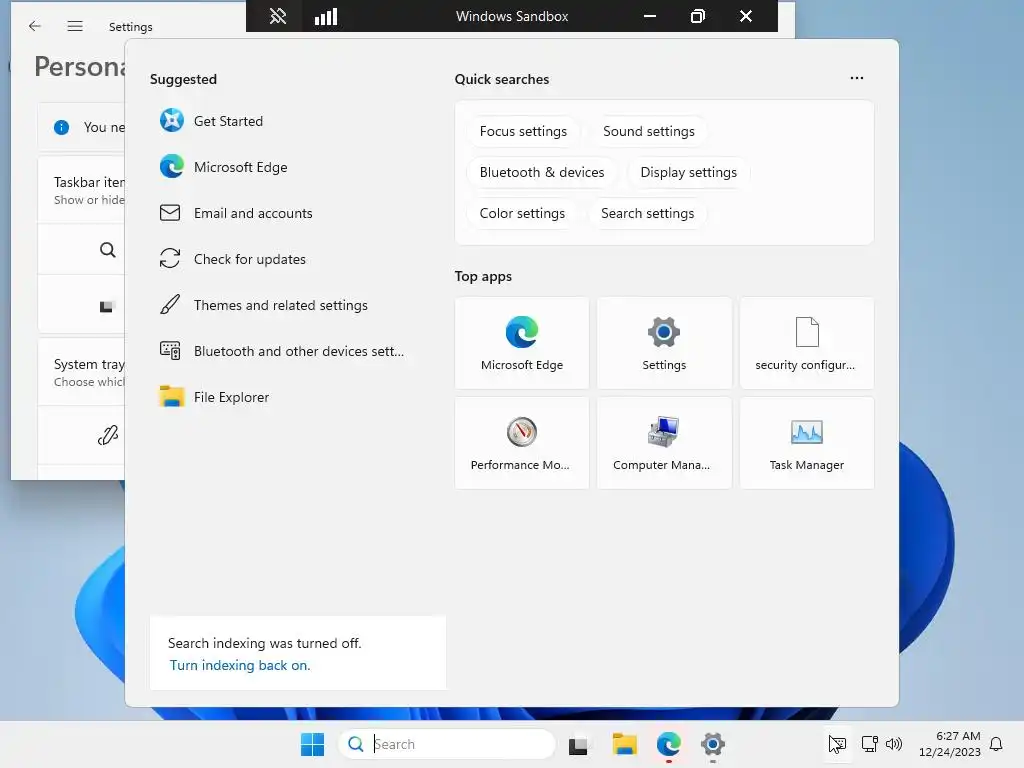Open Settings tile in Top apps
The height and width of the screenshot is (768, 1024).
click(x=664, y=343)
